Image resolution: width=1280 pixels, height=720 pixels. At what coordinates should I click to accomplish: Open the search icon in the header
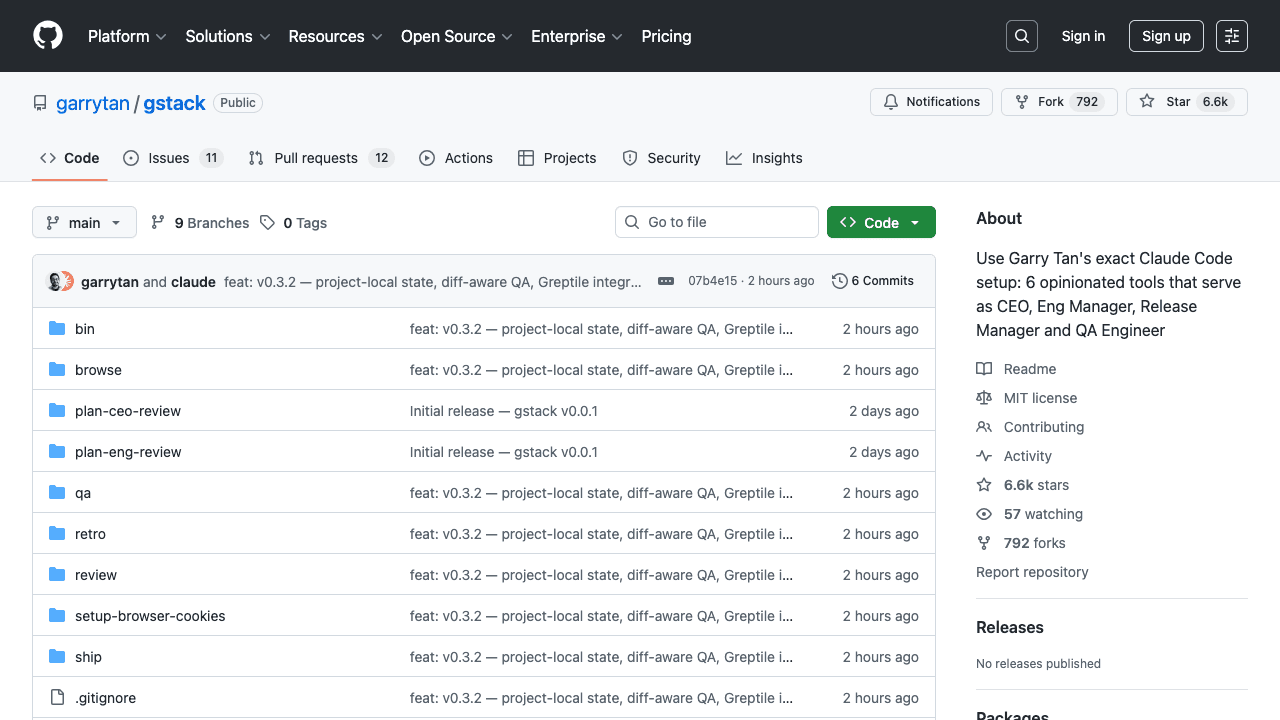pos(1021,36)
